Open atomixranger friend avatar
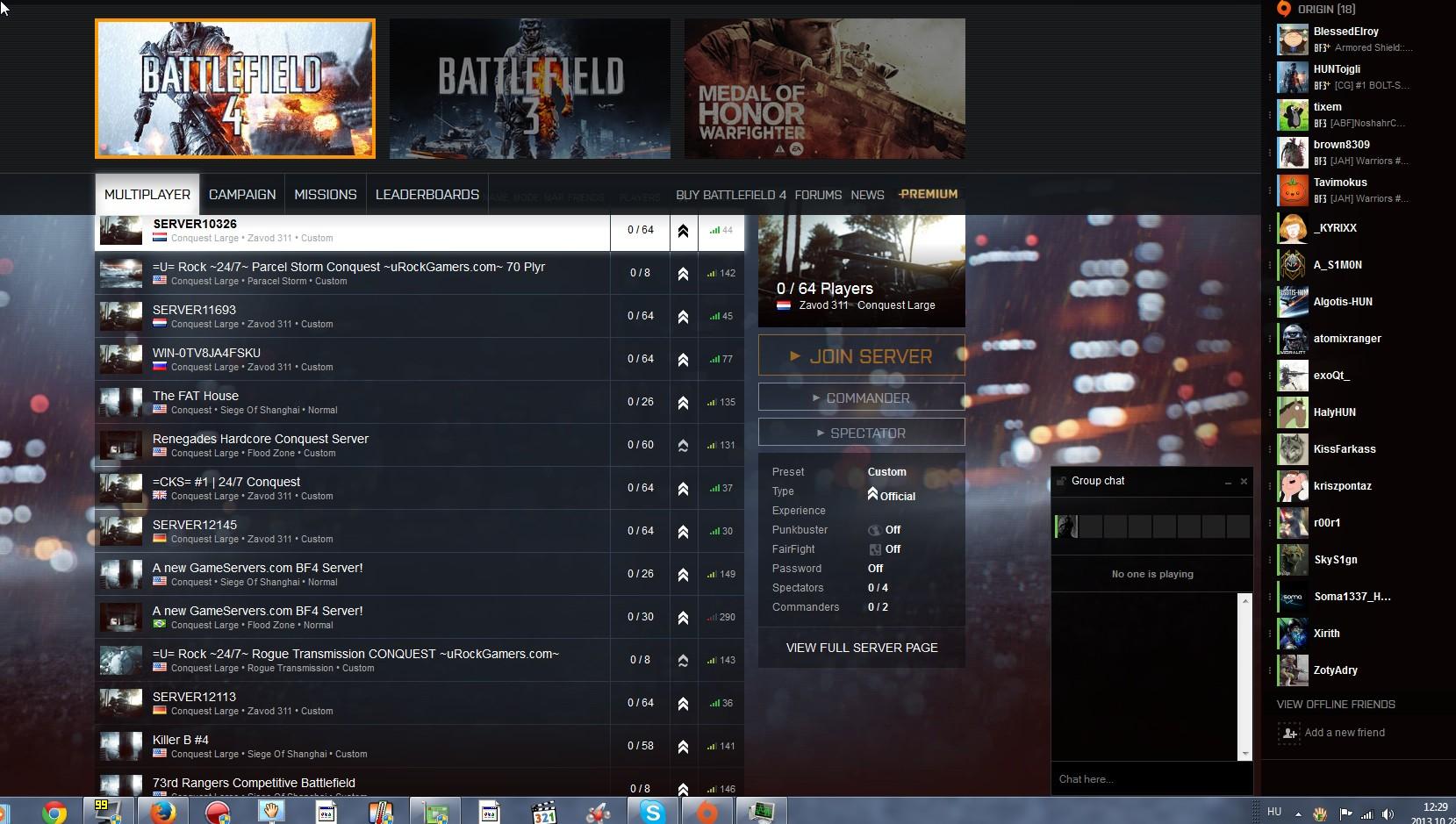 1292,339
